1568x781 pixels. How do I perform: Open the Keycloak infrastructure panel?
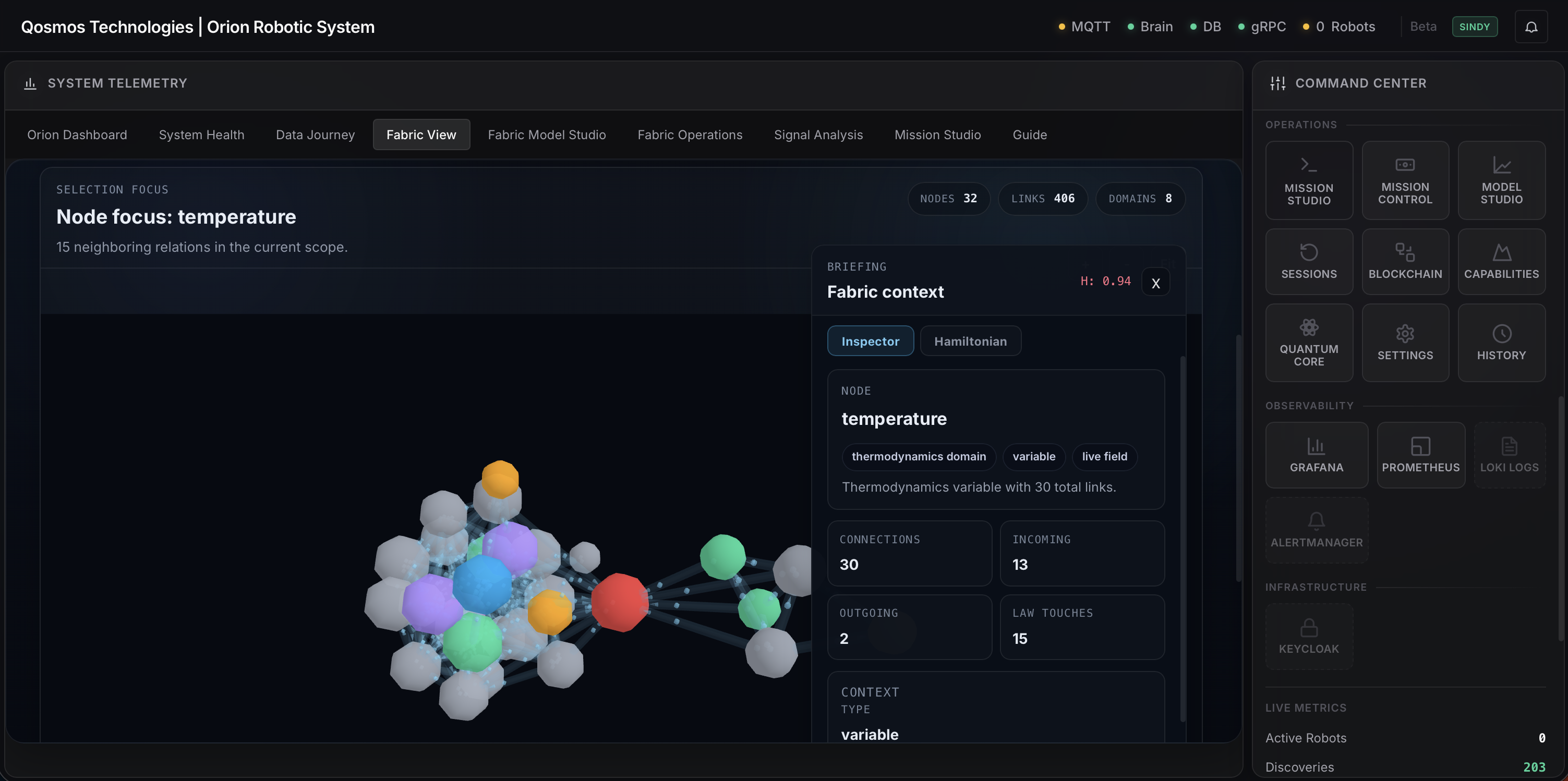click(x=1309, y=636)
